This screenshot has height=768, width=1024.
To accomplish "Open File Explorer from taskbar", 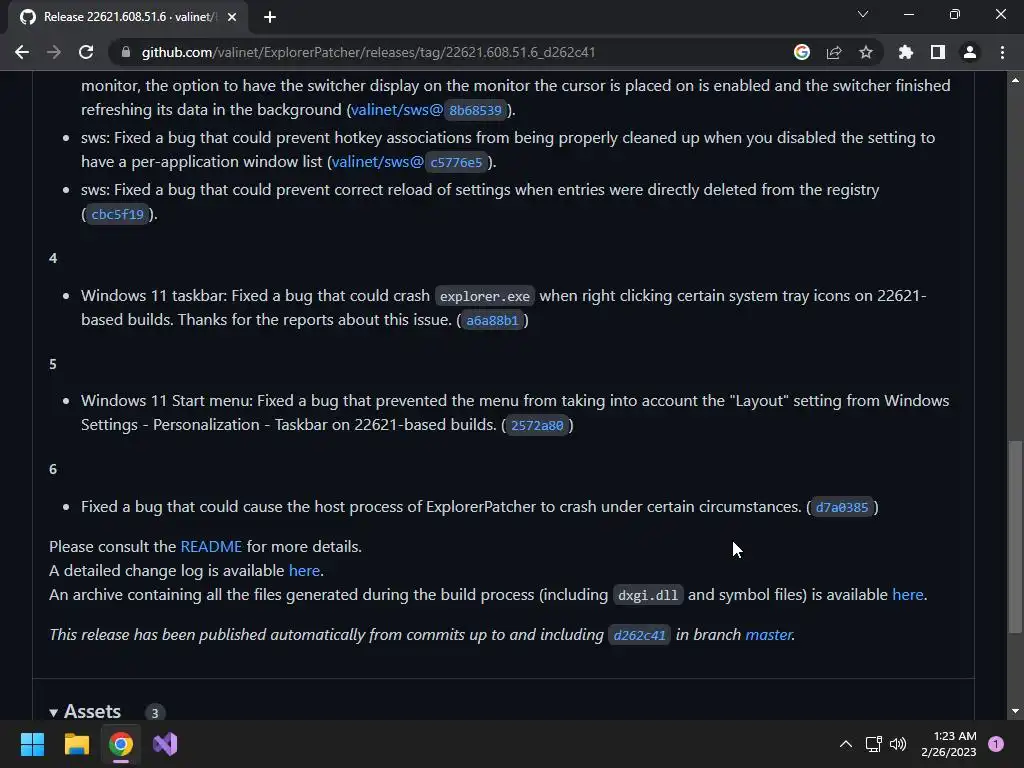I will [76, 744].
